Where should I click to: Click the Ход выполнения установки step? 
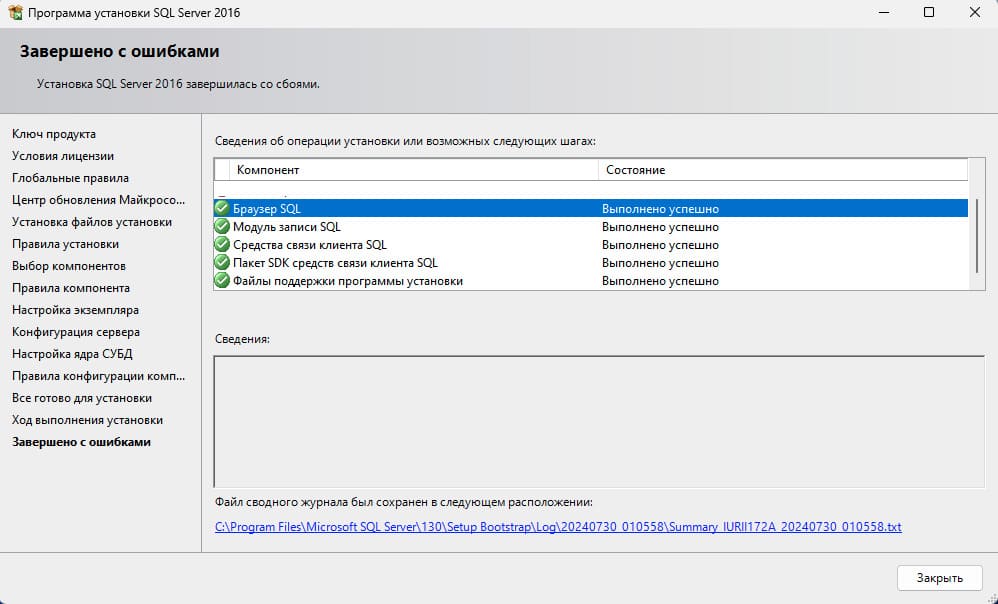pyautogui.click(x=87, y=420)
